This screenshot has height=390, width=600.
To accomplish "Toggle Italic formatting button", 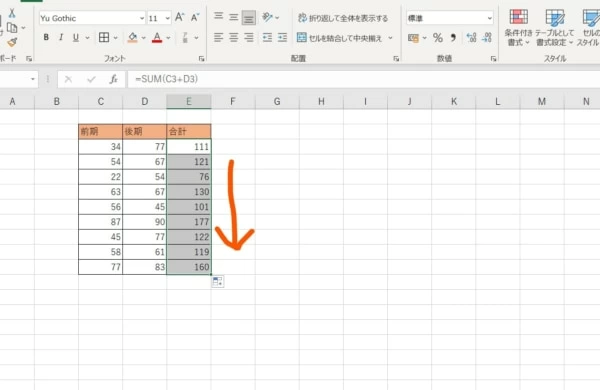I will coord(61,38).
